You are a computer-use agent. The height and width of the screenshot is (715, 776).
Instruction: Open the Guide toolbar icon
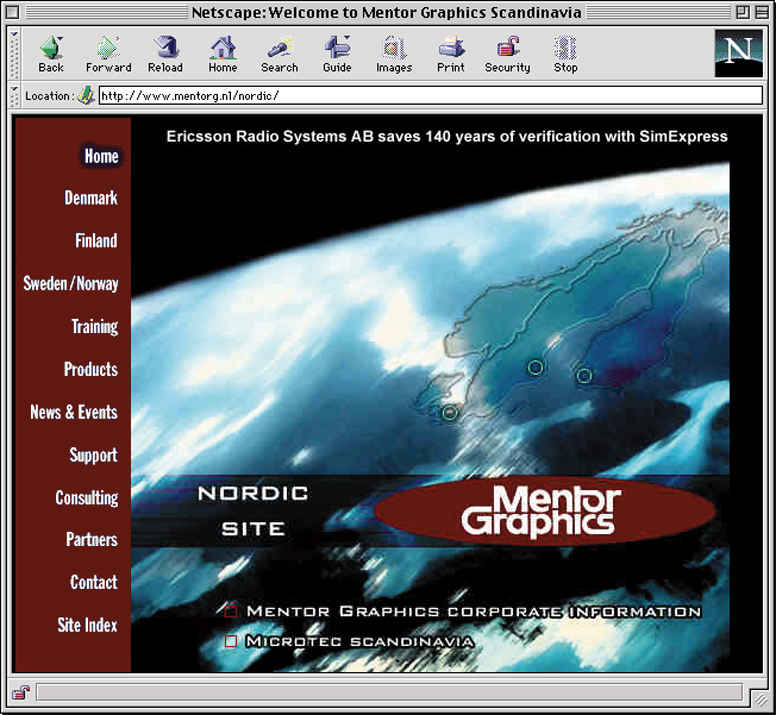[337, 48]
